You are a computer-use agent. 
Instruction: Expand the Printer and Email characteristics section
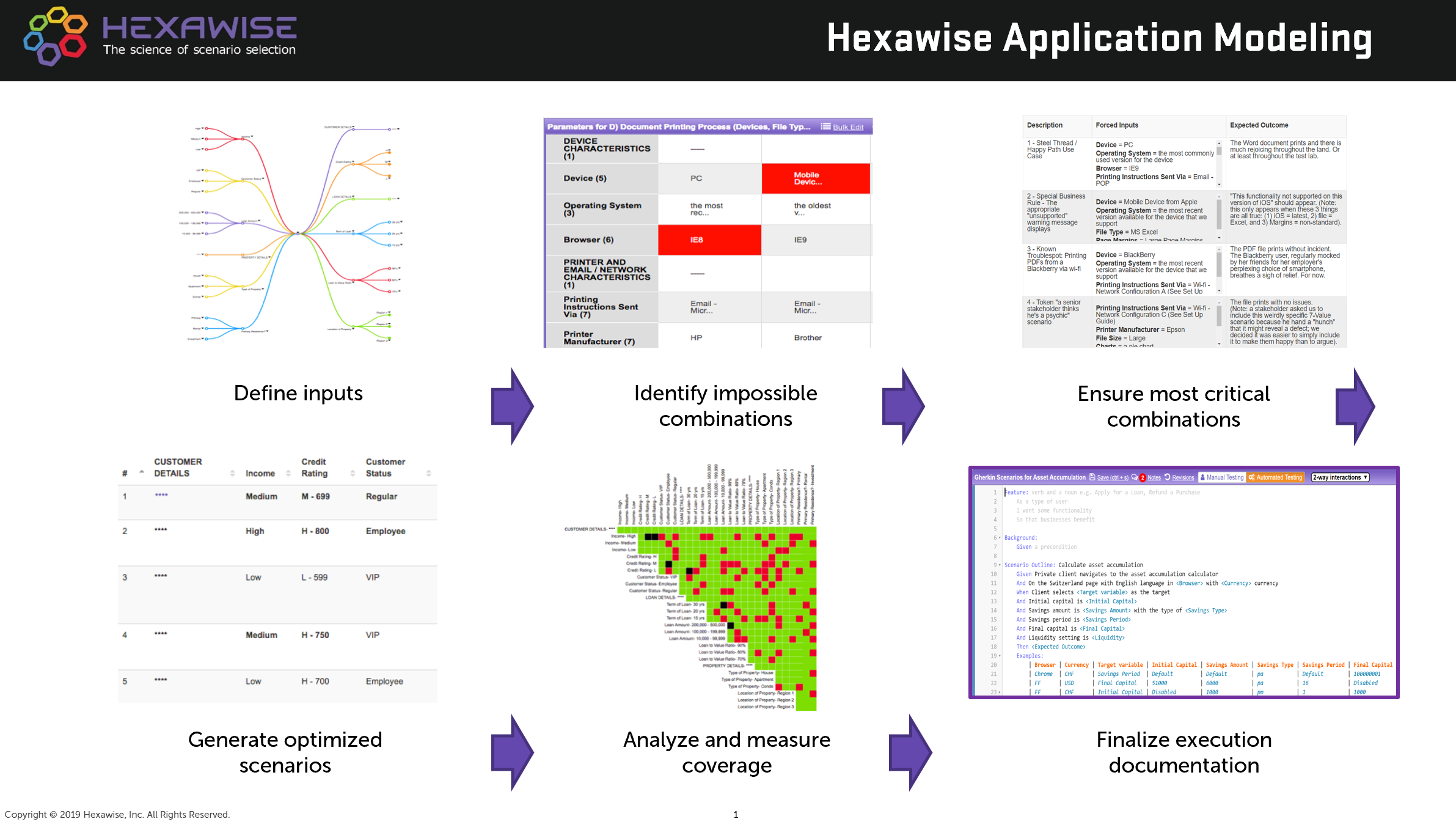click(x=698, y=277)
